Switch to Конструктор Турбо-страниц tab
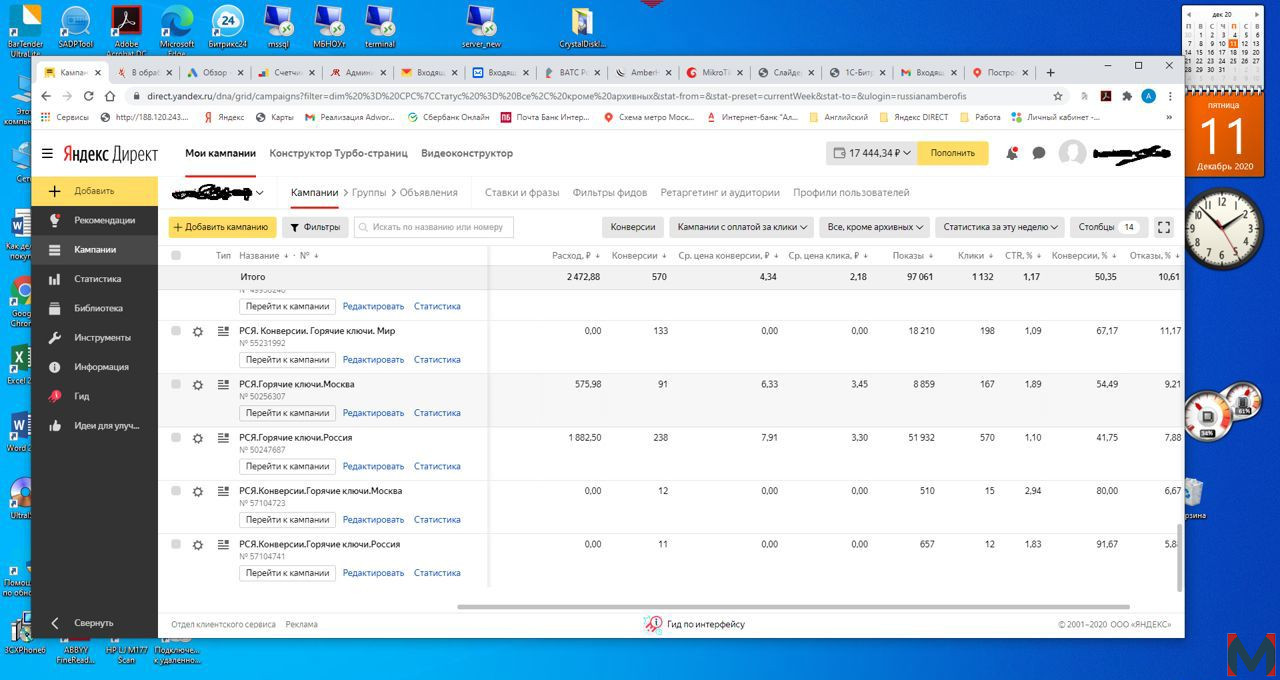 pos(338,153)
